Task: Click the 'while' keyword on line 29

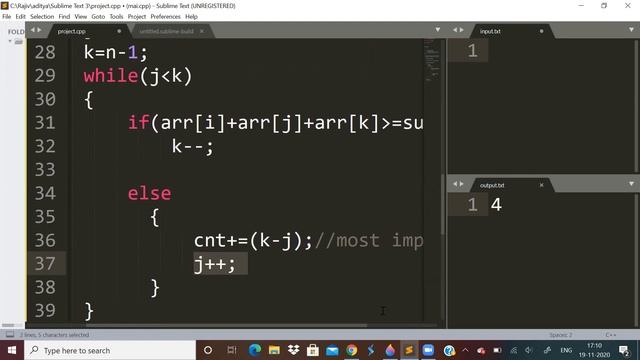Action: (111, 76)
